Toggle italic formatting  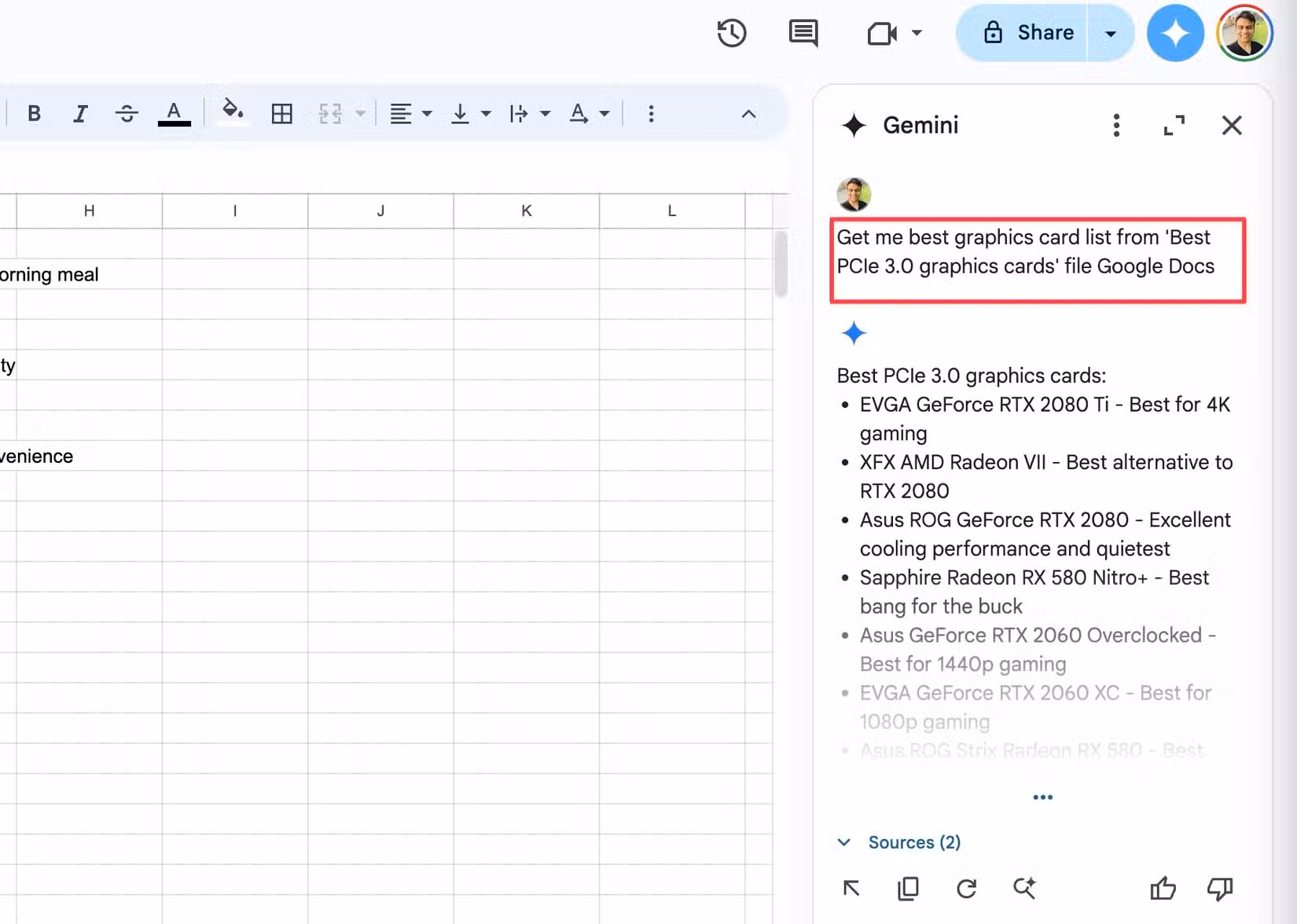click(80, 113)
